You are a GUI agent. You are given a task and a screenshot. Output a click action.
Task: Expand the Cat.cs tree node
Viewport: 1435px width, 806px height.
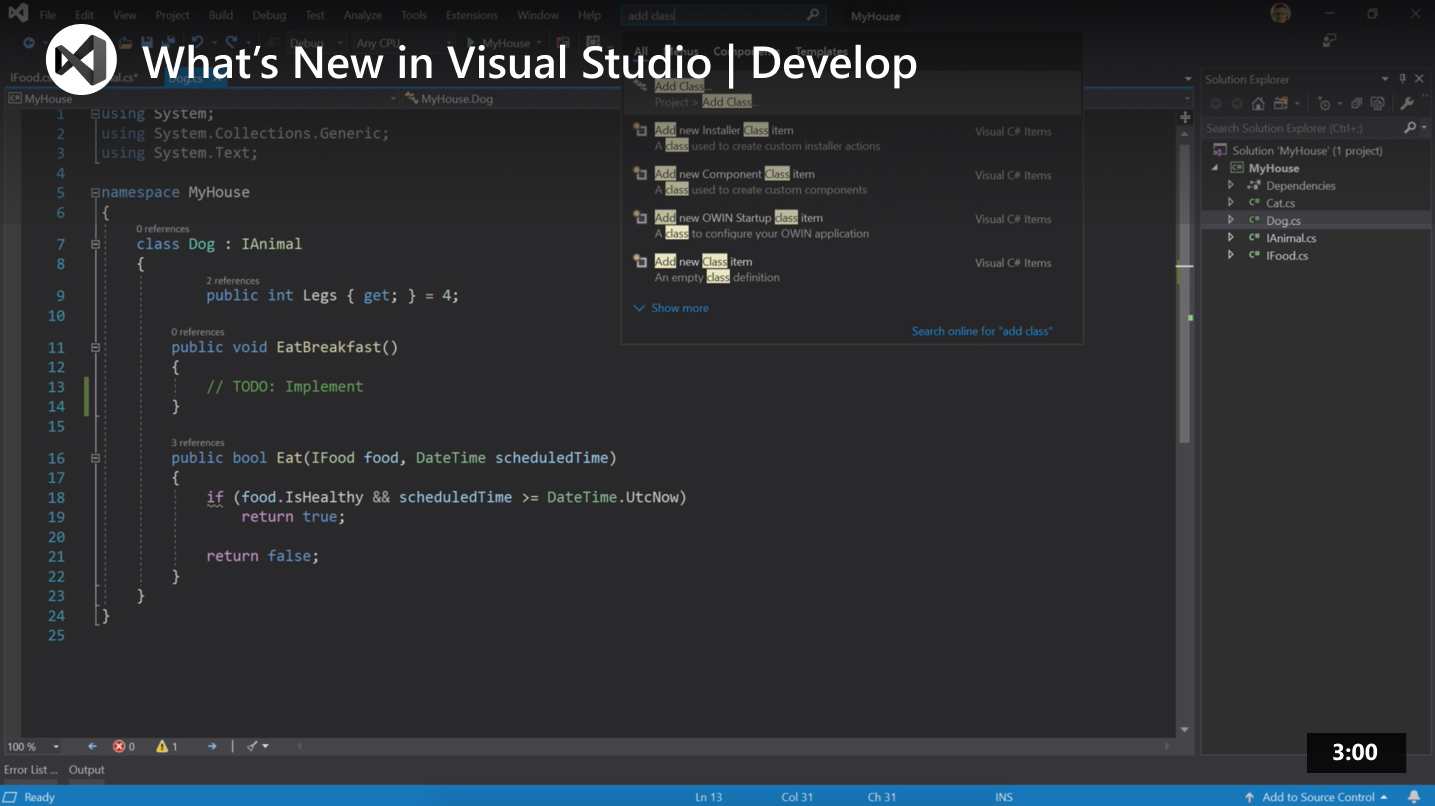click(x=1231, y=203)
